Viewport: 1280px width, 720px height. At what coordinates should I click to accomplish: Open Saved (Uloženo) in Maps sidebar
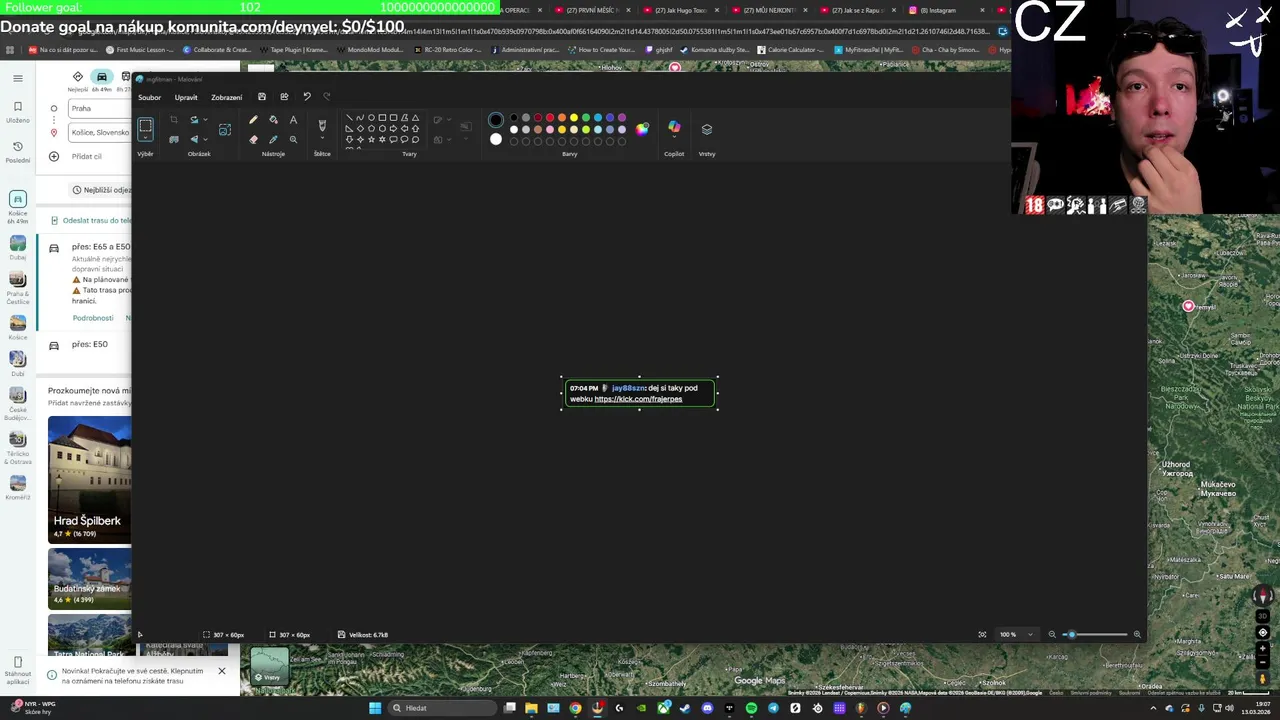click(17, 111)
